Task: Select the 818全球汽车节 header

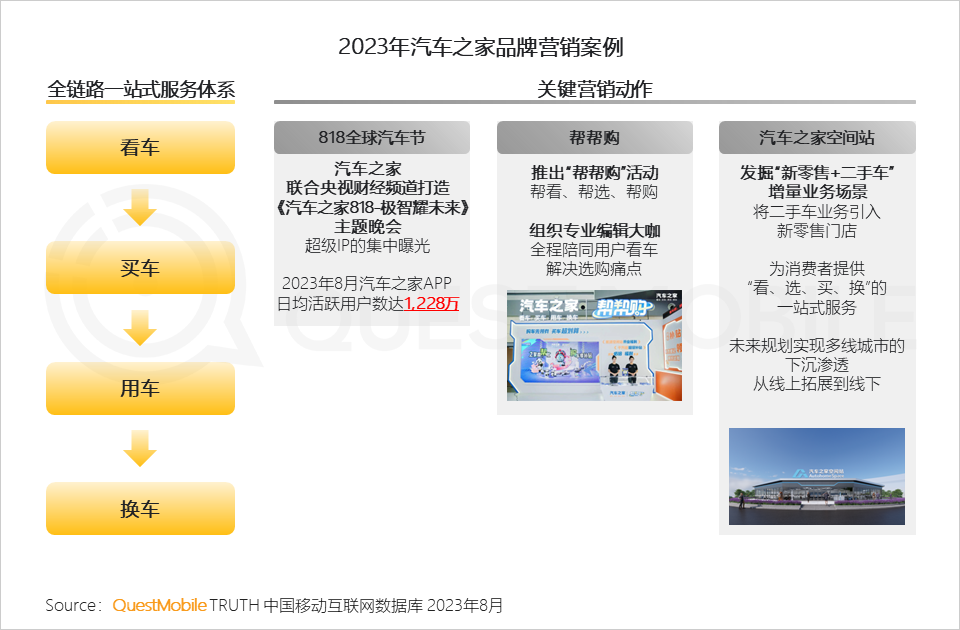Action: 372,137
